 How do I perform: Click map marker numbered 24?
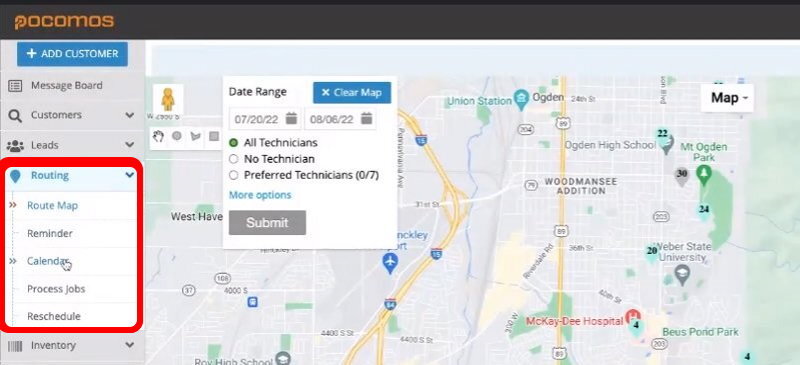pos(704,210)
